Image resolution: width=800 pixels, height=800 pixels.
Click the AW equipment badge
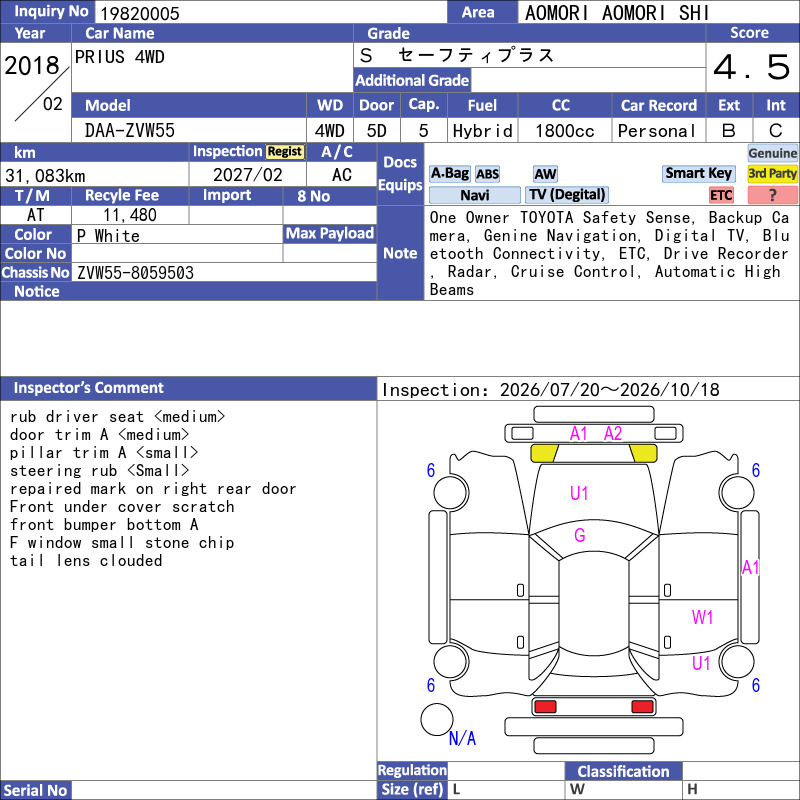545,174
